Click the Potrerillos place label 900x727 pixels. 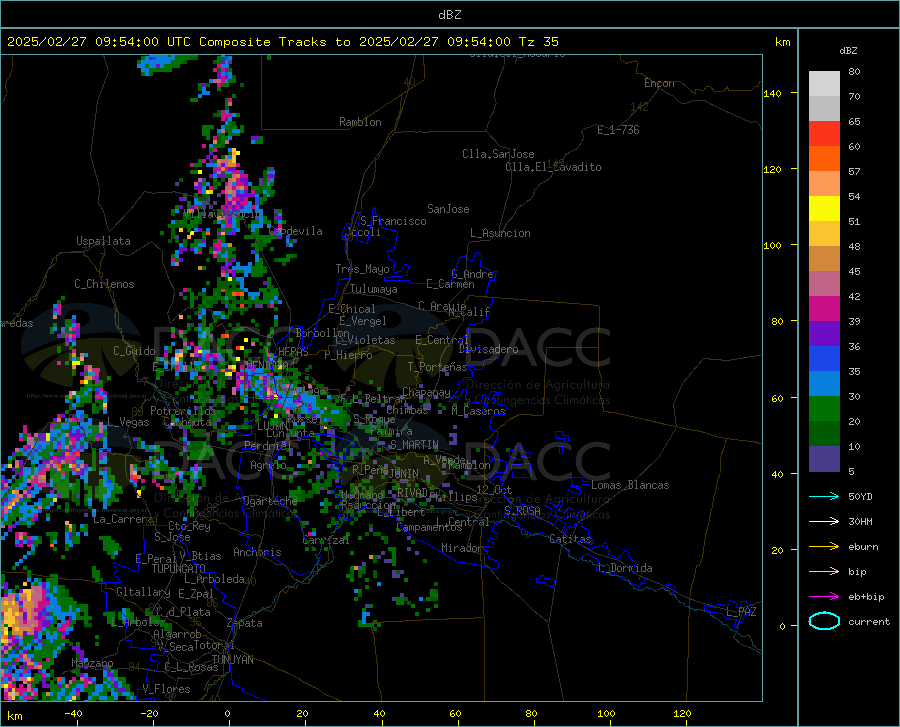[183, 411]
